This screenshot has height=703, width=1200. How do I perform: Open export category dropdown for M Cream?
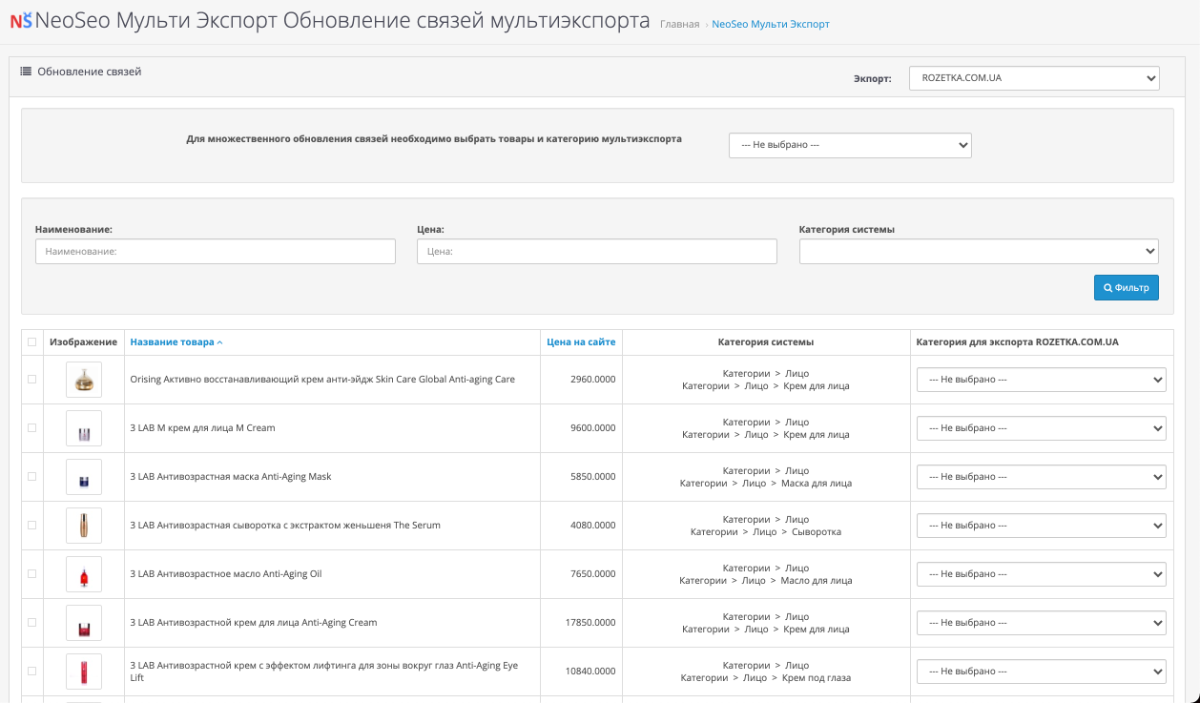tap(1041, 428)
